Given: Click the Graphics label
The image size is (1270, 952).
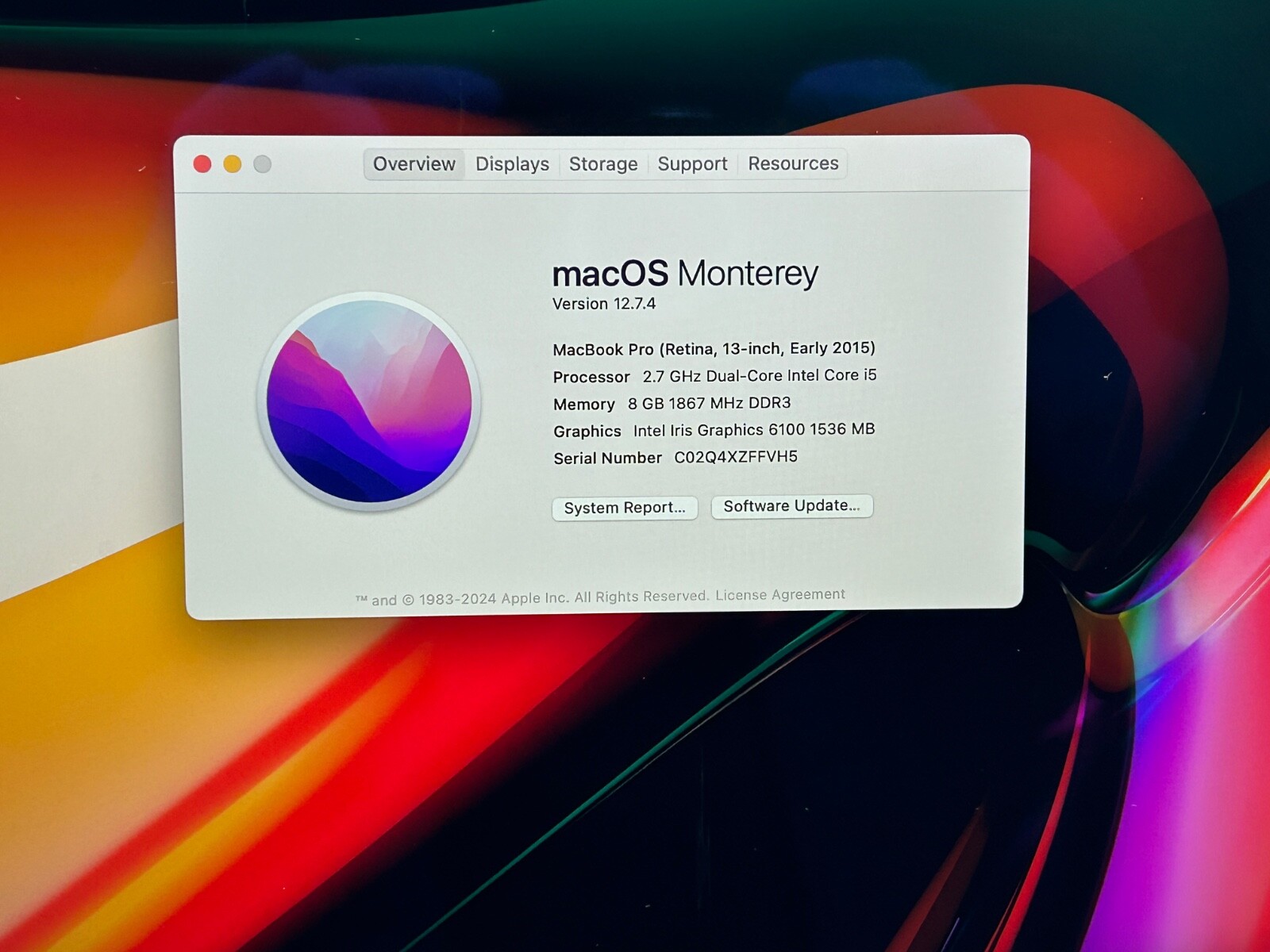Looking at the screenshot, I should point(587,432).
